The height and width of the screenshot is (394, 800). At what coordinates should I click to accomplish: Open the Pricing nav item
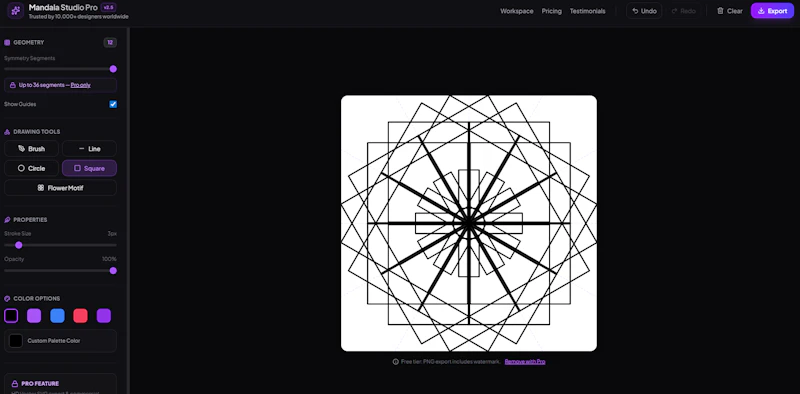(x=552, y=11)
